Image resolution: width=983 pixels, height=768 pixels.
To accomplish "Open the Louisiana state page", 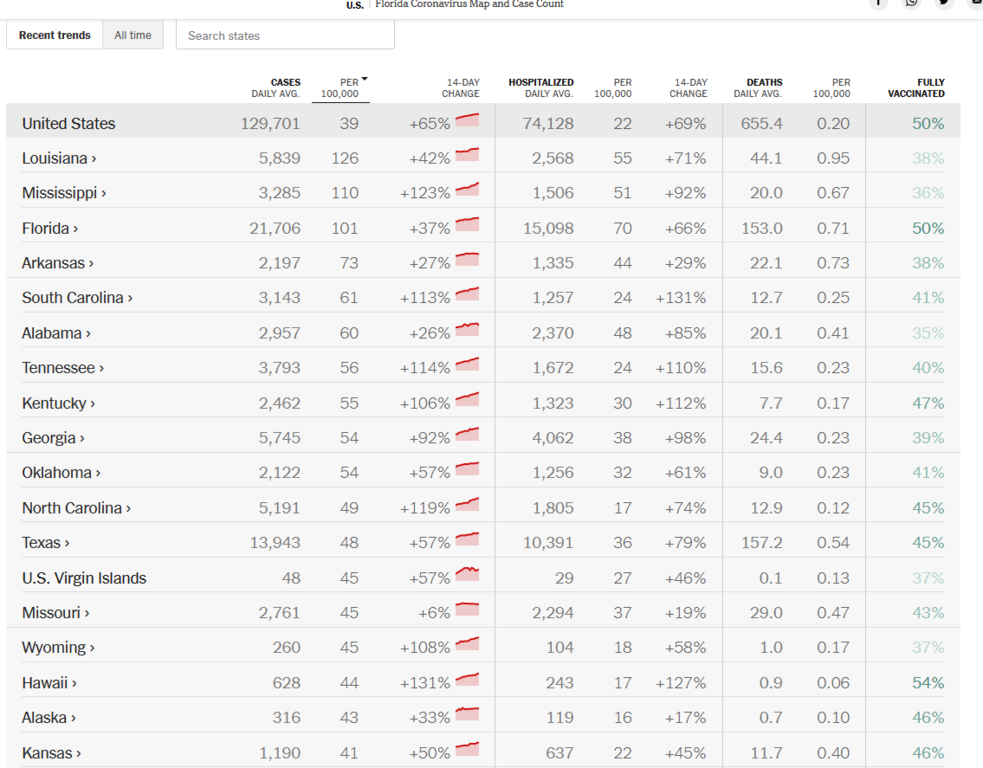I will 59,158.
